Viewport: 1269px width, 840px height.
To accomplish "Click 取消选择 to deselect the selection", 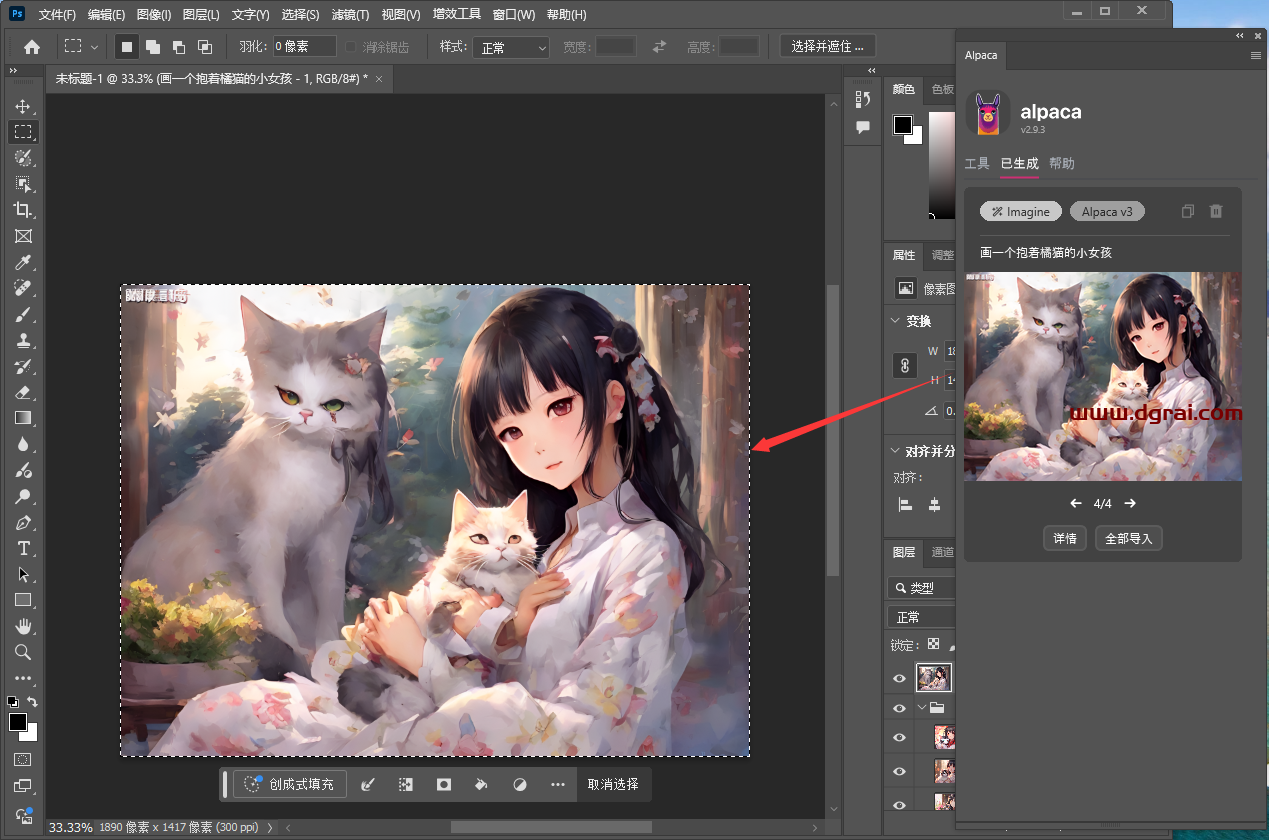I will pyautogui.click(x=613, y=785).
